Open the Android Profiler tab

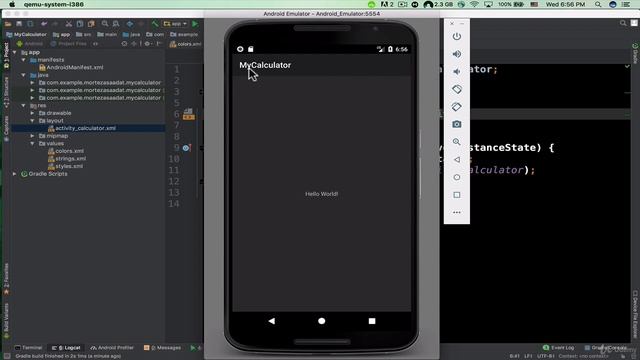click(x=112, y=348)
